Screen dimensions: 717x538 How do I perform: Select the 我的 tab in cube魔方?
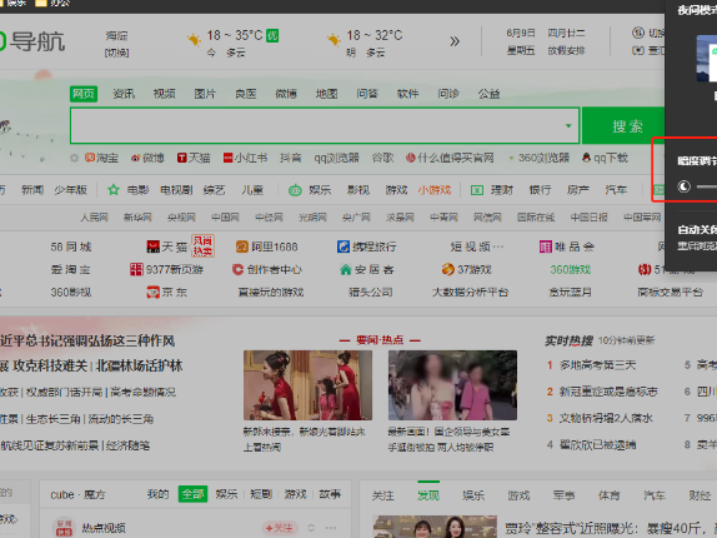(158, 494)
